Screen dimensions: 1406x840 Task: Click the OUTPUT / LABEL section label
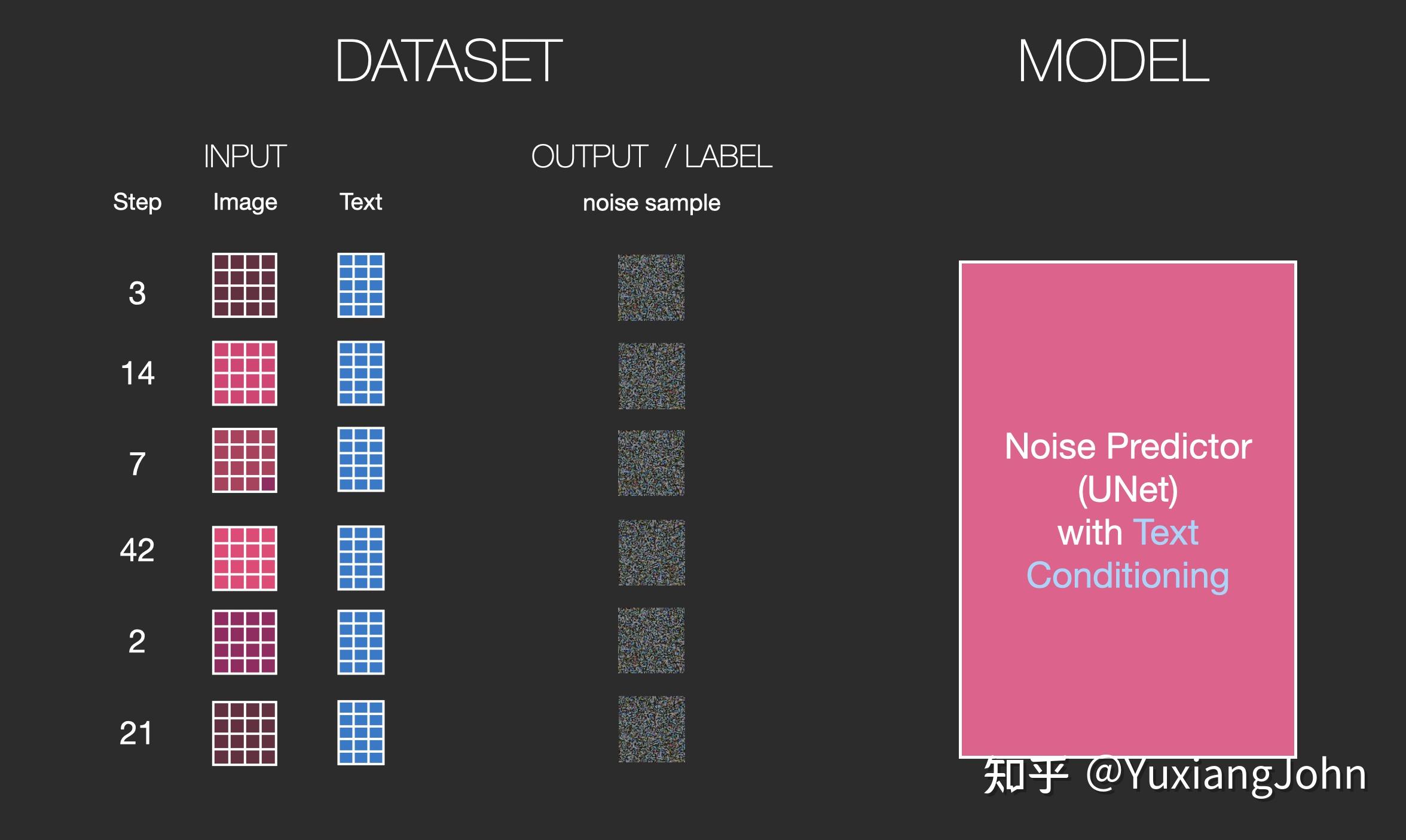[x=651, y=157]
